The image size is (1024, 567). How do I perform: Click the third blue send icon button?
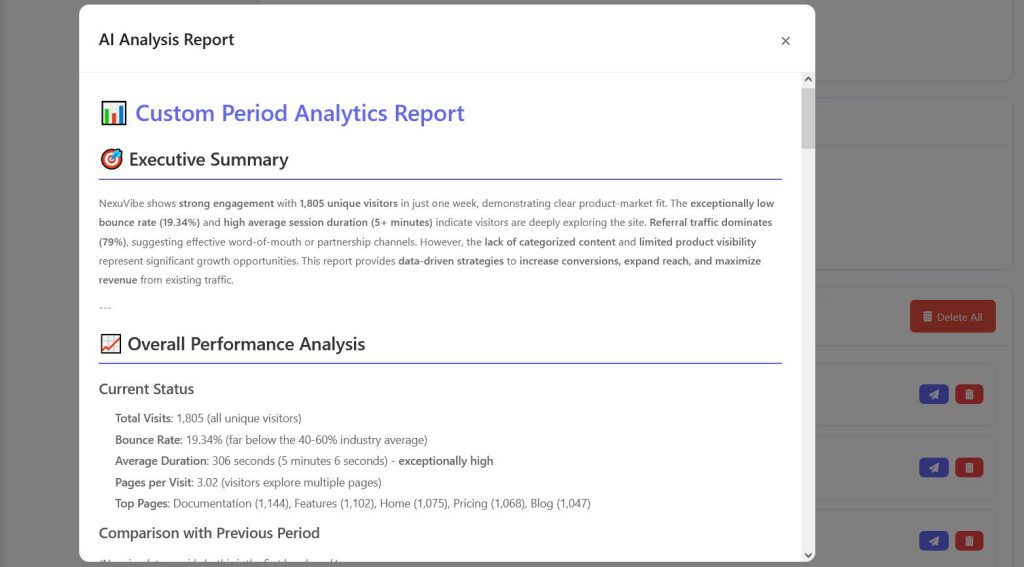(933, 540)
